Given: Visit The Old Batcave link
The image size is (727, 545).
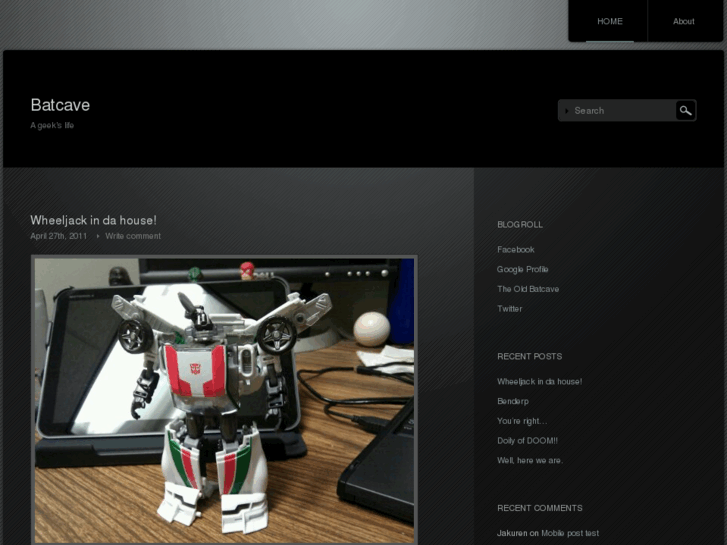Looking at the screenshot, I should tap(528, 289).
